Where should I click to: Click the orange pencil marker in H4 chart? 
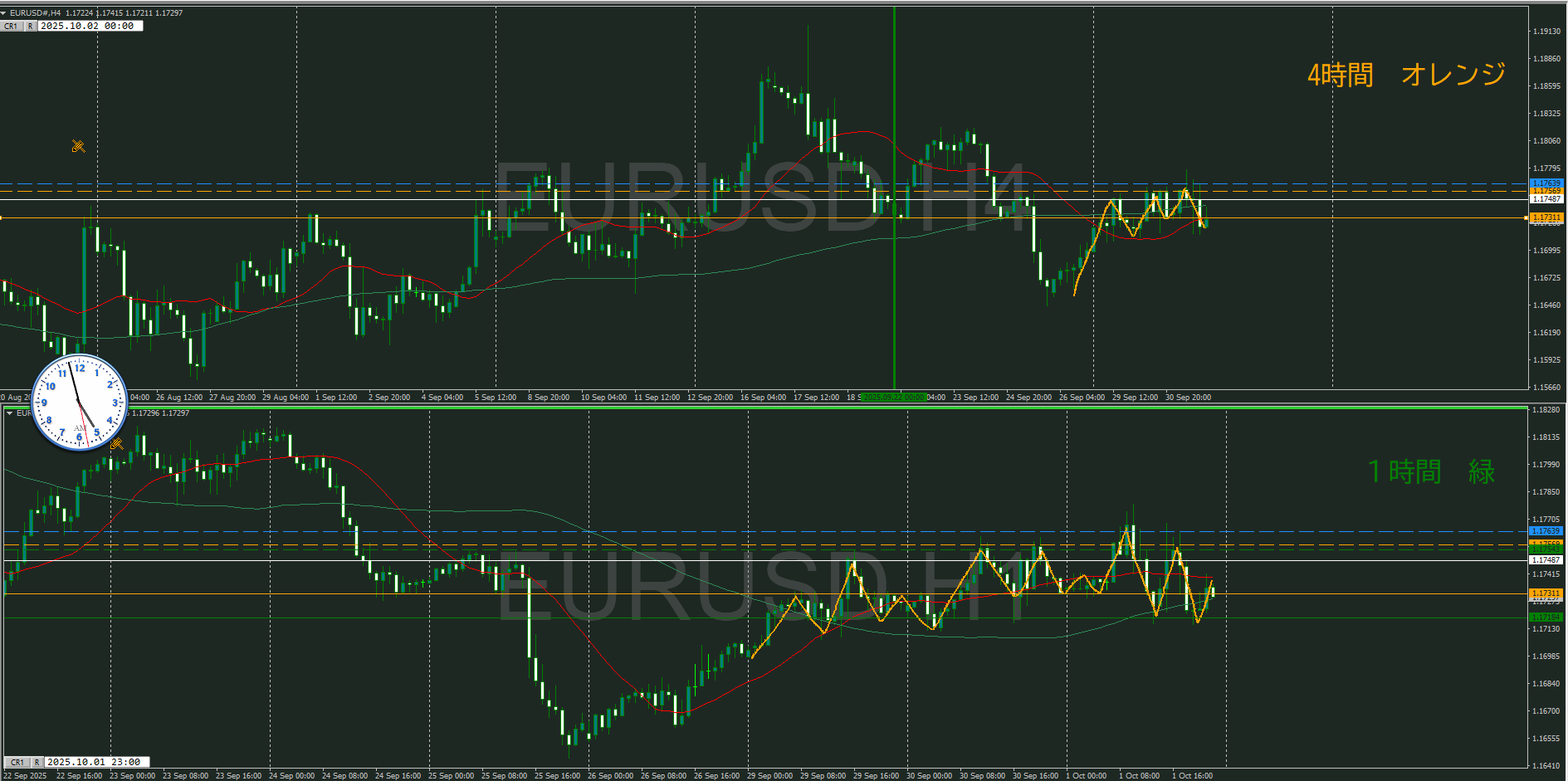[78, 147]
